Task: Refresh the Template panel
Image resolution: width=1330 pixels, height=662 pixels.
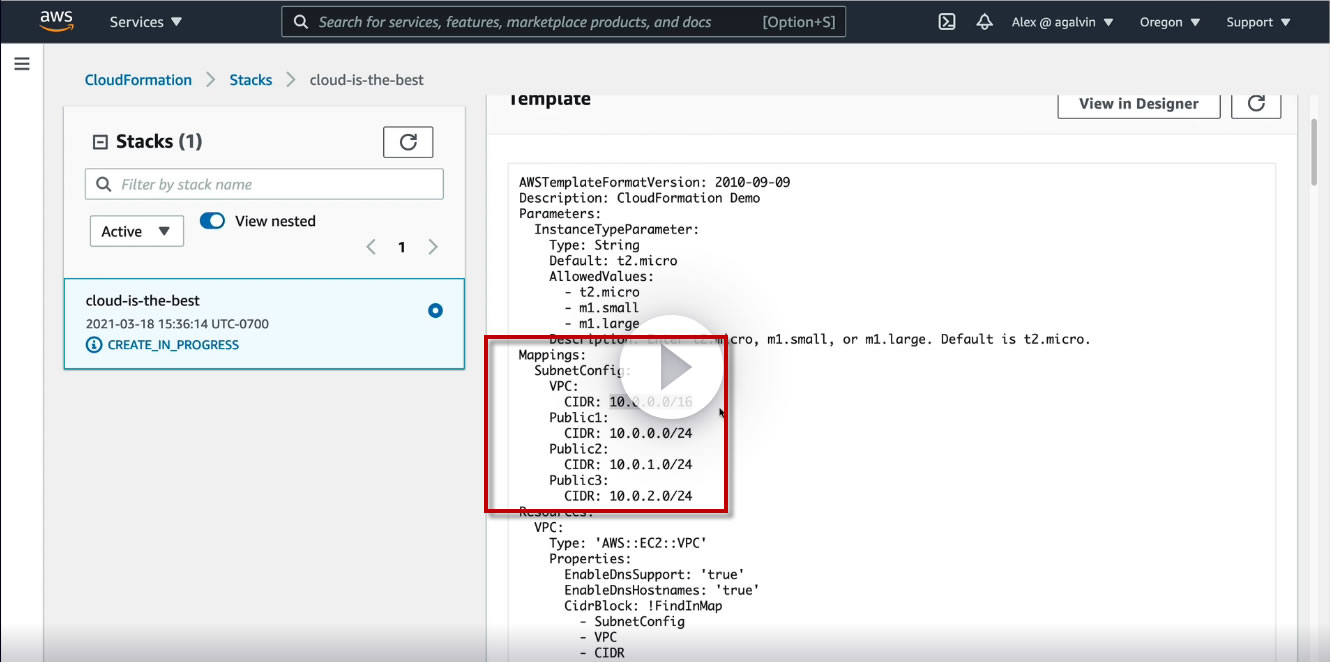Action: point(1257,103)
